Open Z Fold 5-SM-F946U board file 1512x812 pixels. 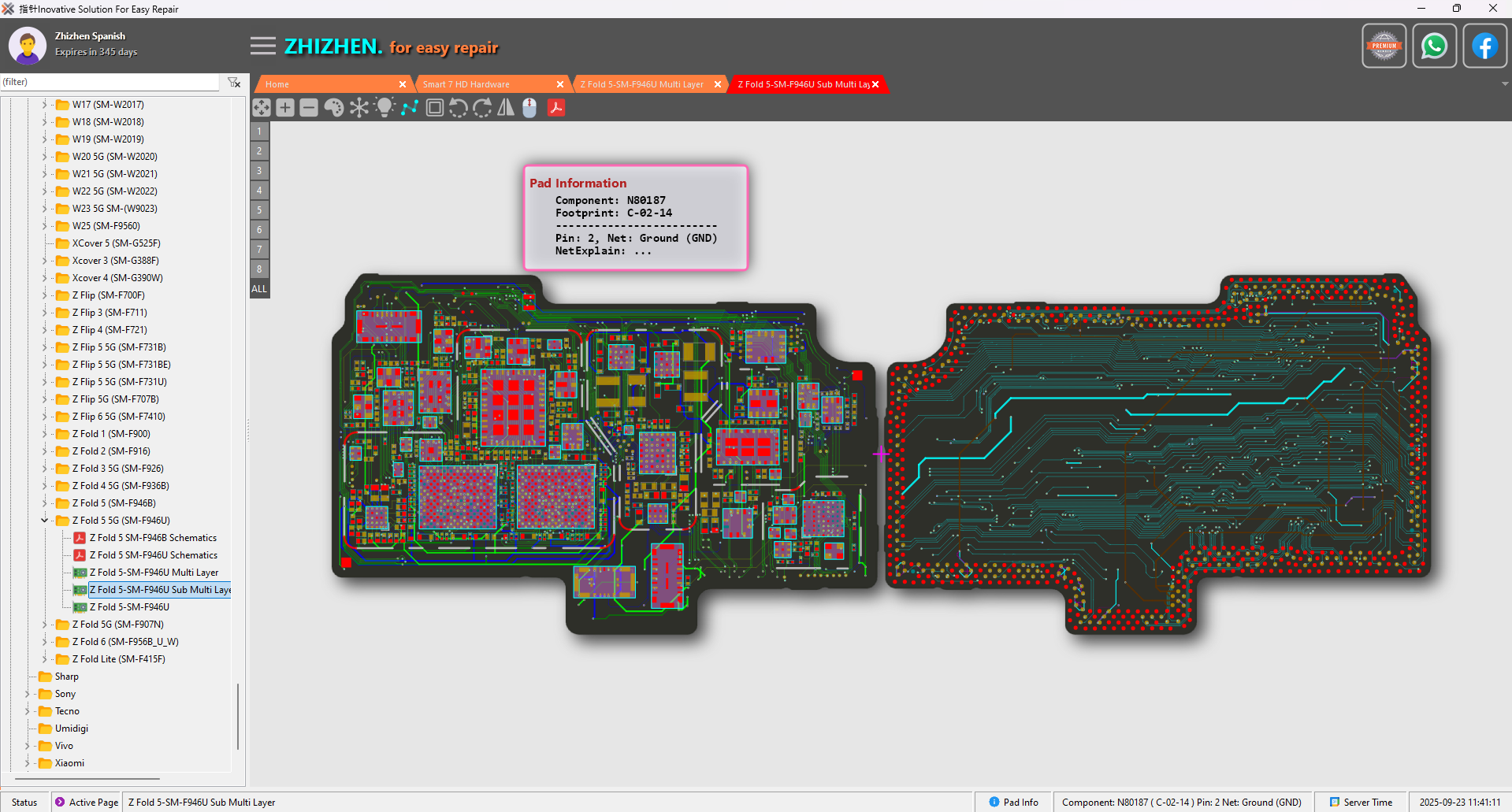[x=129, y=606]
